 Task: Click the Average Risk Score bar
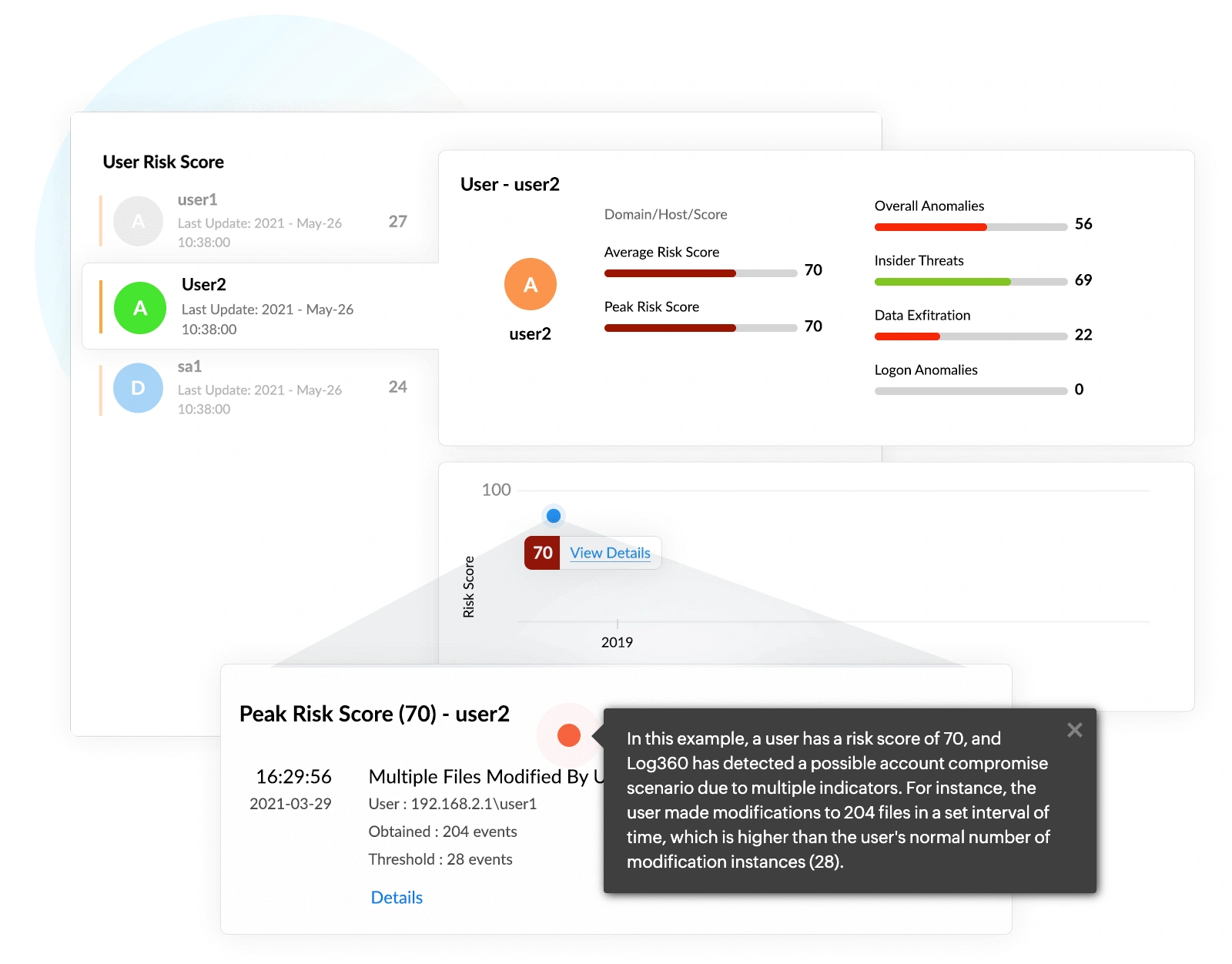(701, 273)
